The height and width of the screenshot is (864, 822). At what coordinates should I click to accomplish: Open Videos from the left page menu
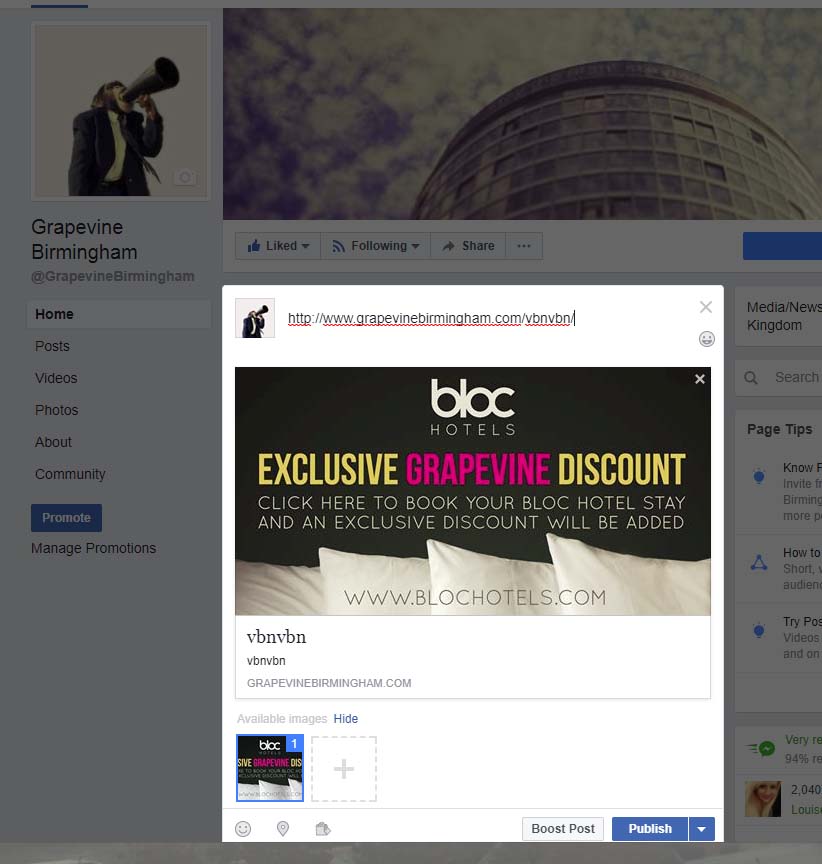pos(56,378)
